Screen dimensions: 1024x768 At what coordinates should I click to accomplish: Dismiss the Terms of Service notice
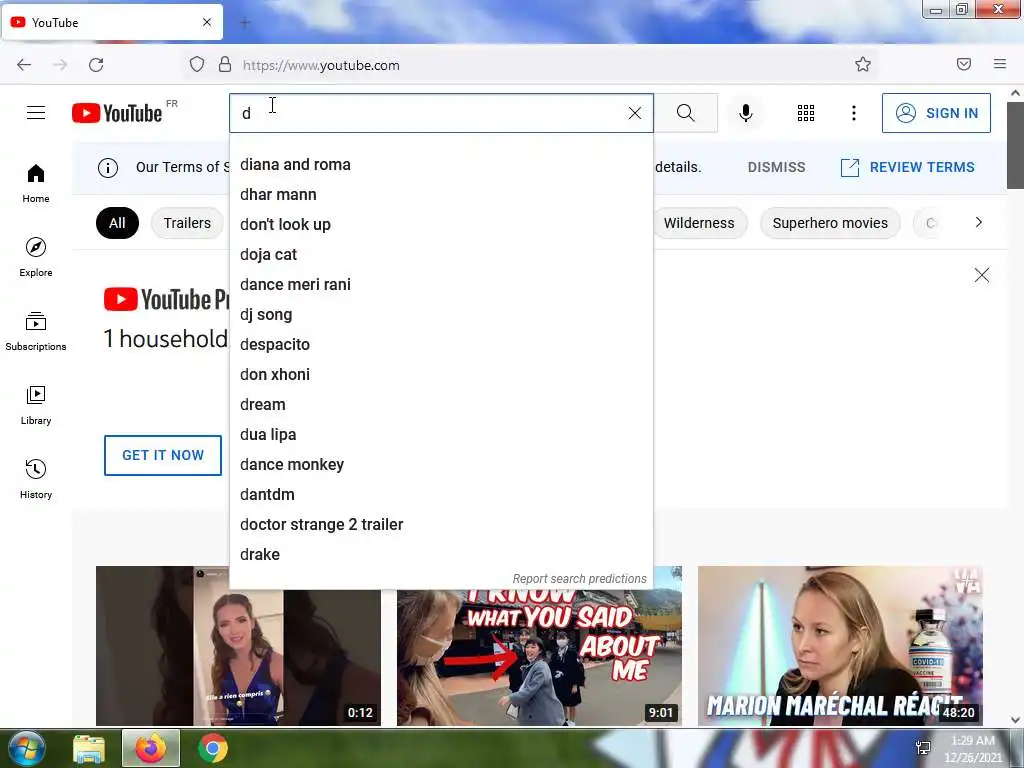[776, 167]
